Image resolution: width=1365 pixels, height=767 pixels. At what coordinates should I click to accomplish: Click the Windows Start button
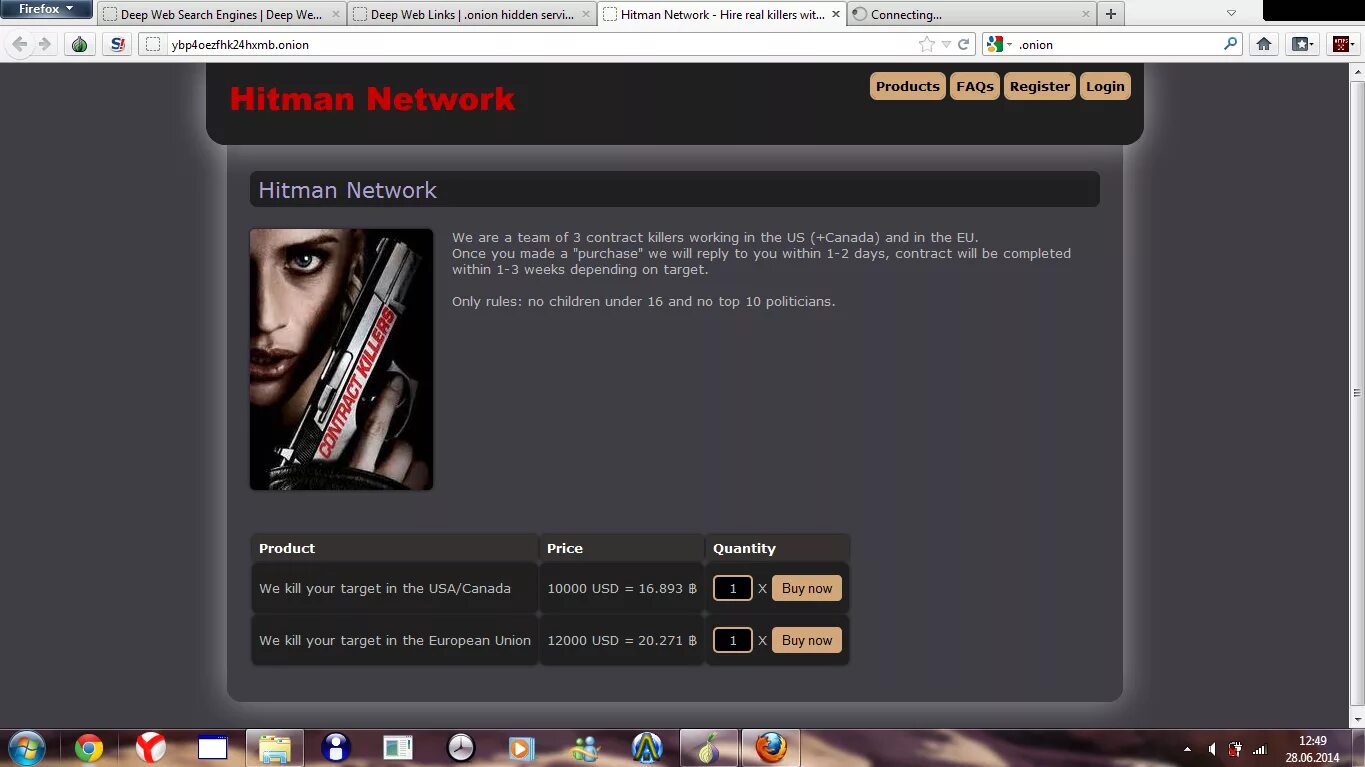pyautogui.click(x=27, y=747)
